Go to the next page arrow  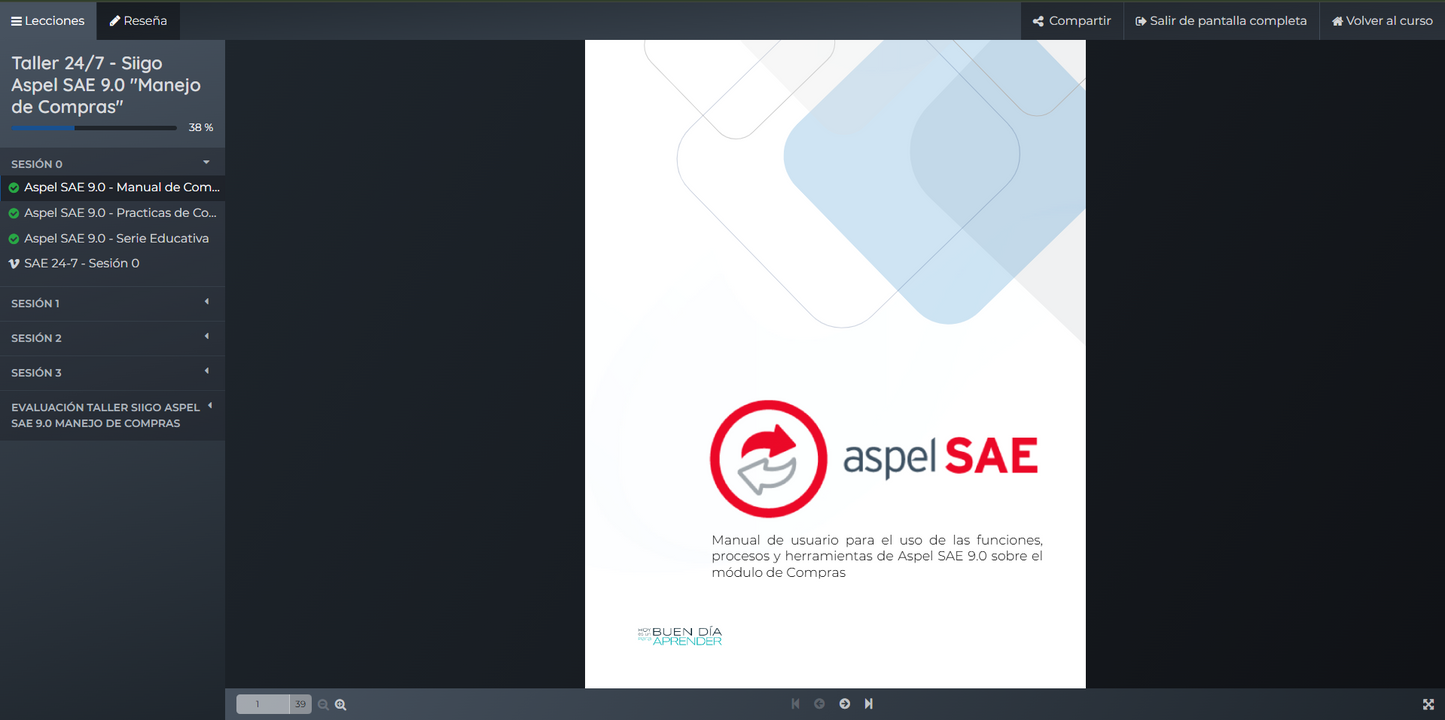coord(845,704)
